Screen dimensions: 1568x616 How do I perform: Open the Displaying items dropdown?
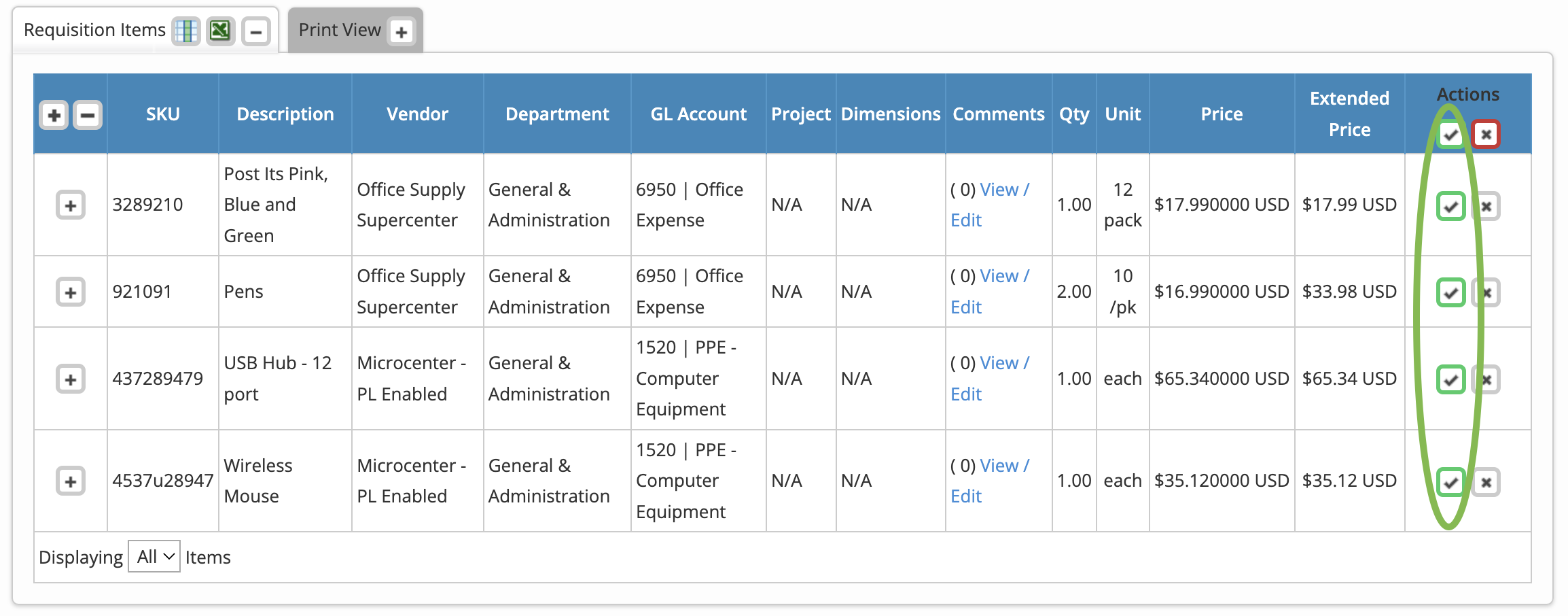pyautogui.click(x=154, y=556)
